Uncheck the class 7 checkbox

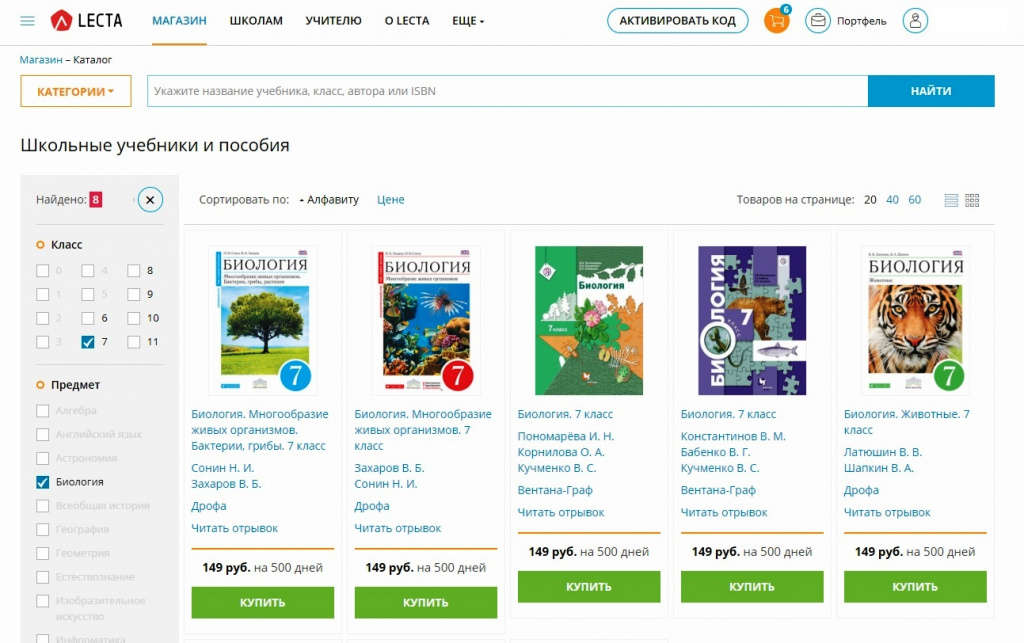point(88,341)
